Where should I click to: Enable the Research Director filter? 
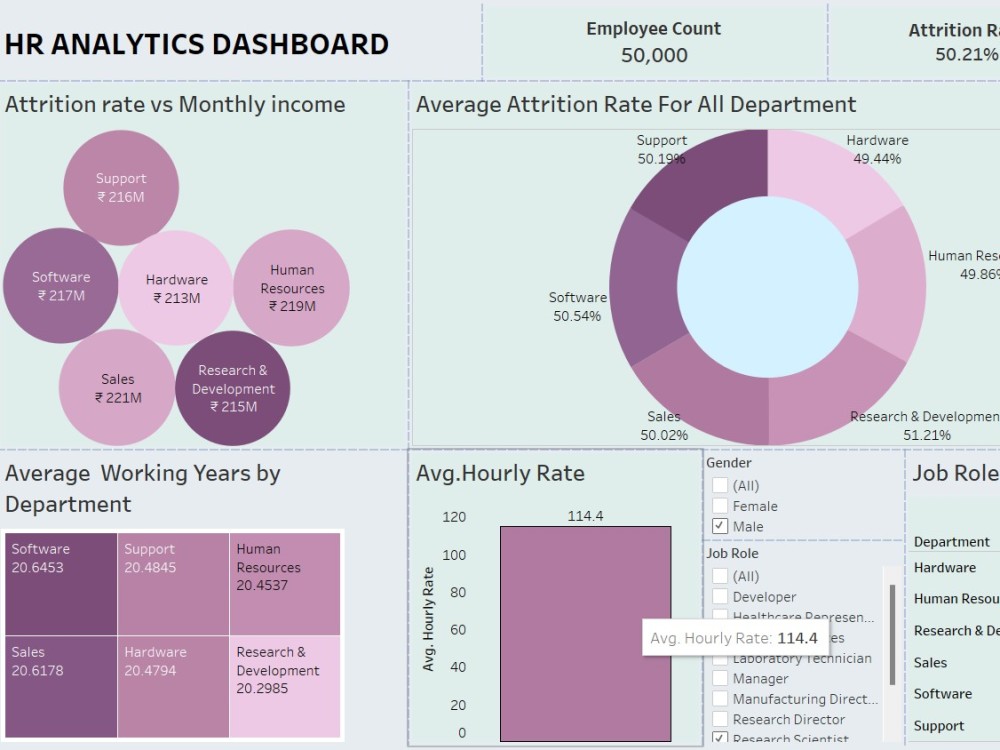(719, 718)
